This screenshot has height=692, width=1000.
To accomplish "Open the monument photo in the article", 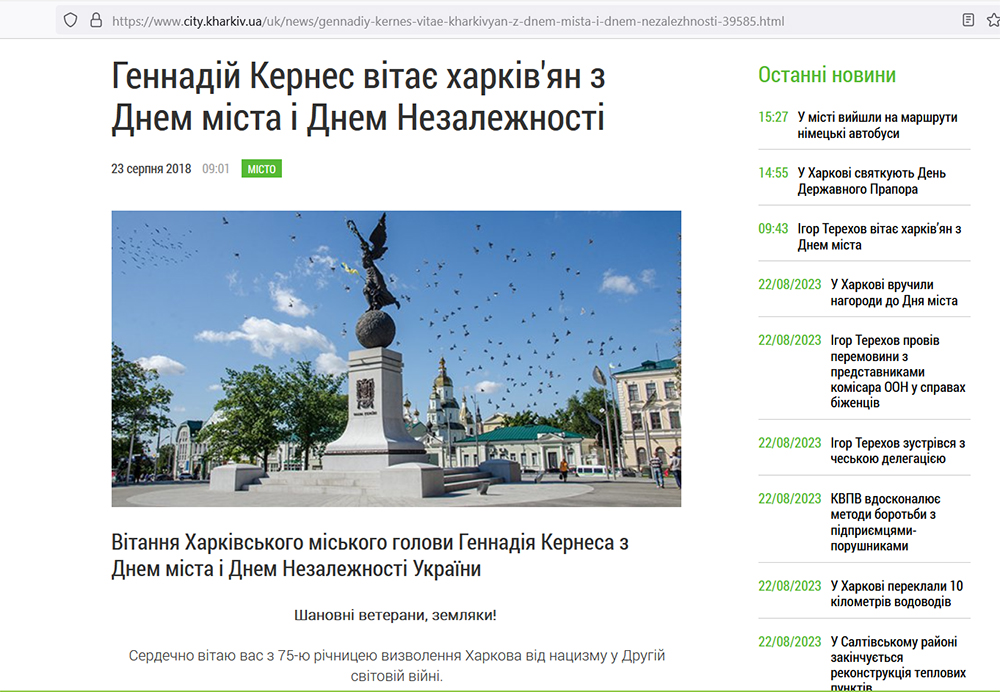I will click(x=396, y=358).
